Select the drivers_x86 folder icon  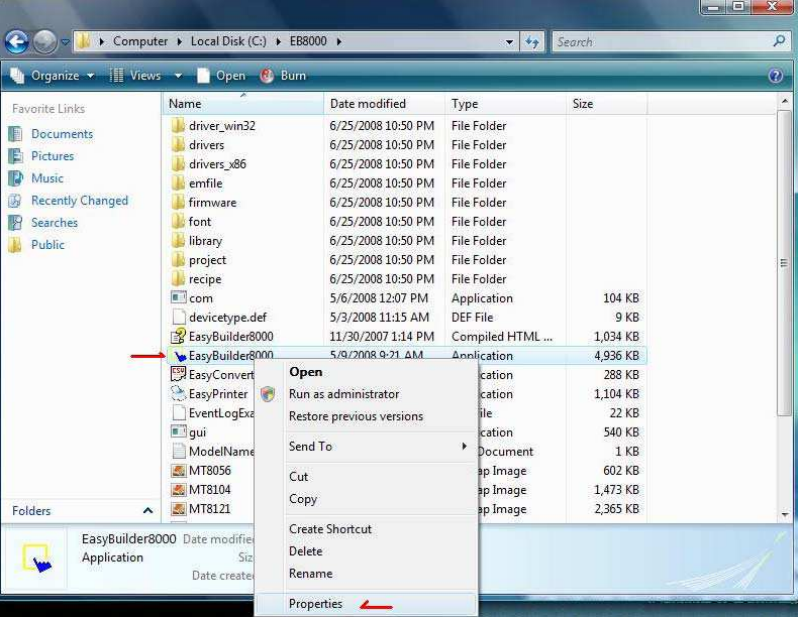pyautogui.click(x=178, y=164)
